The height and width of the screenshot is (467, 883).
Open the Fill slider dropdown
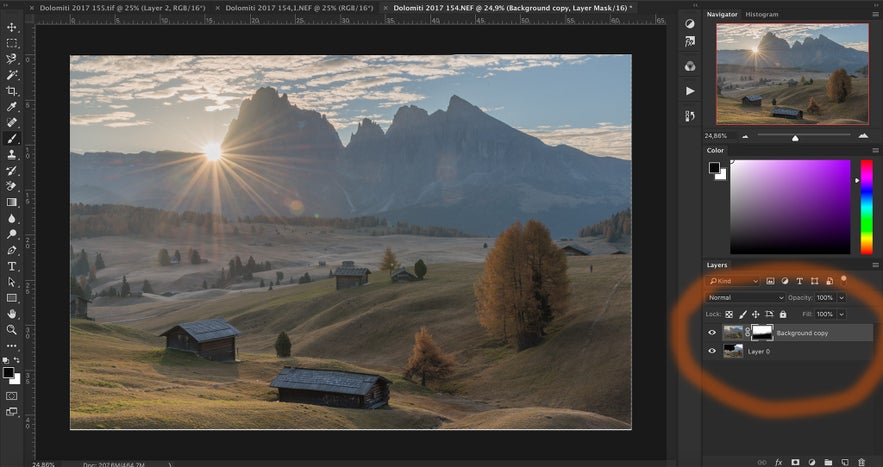click(x=842, y=314)
